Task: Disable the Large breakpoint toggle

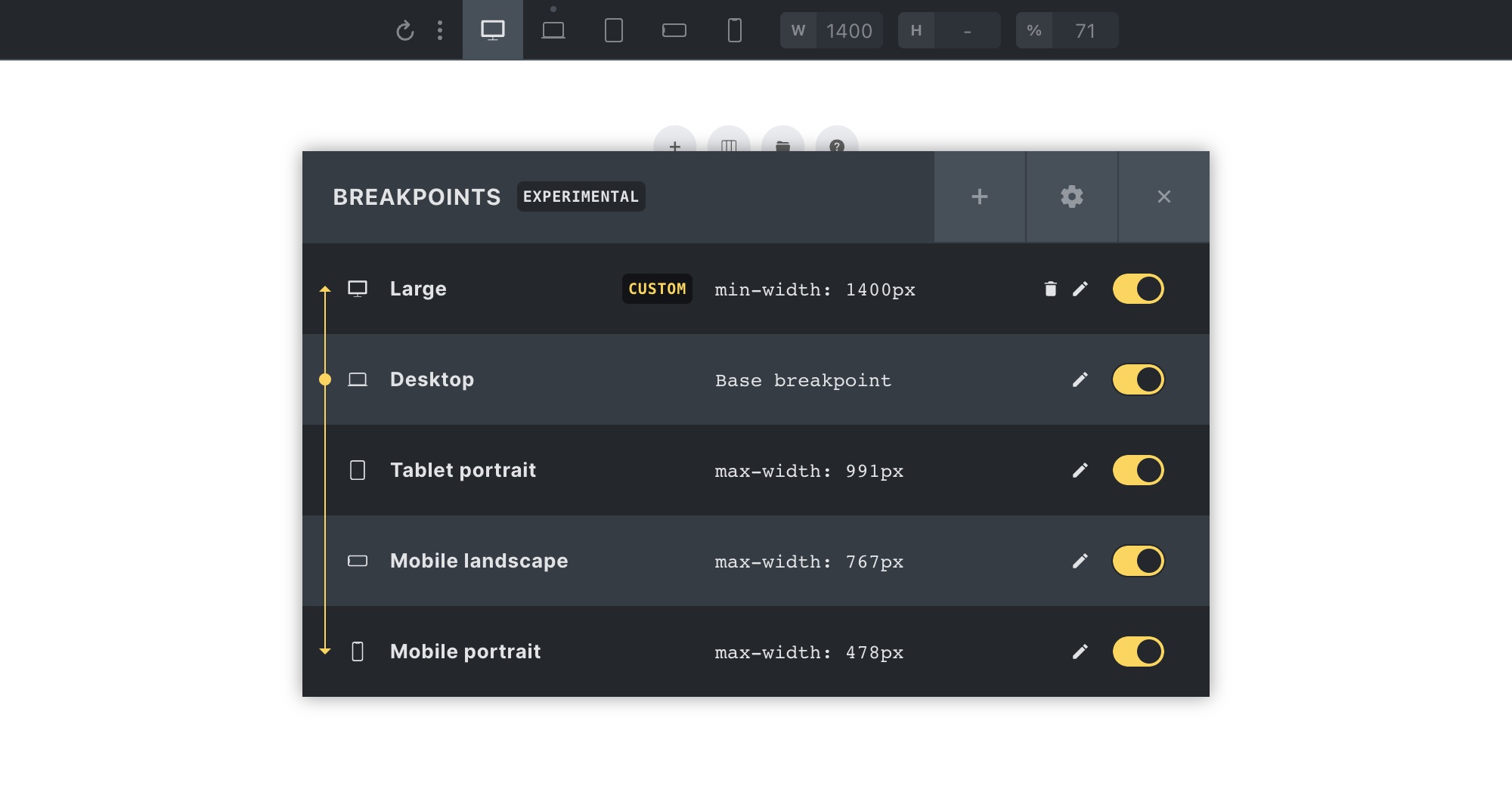Action: pyautogui.click(x=1138, y=289)
